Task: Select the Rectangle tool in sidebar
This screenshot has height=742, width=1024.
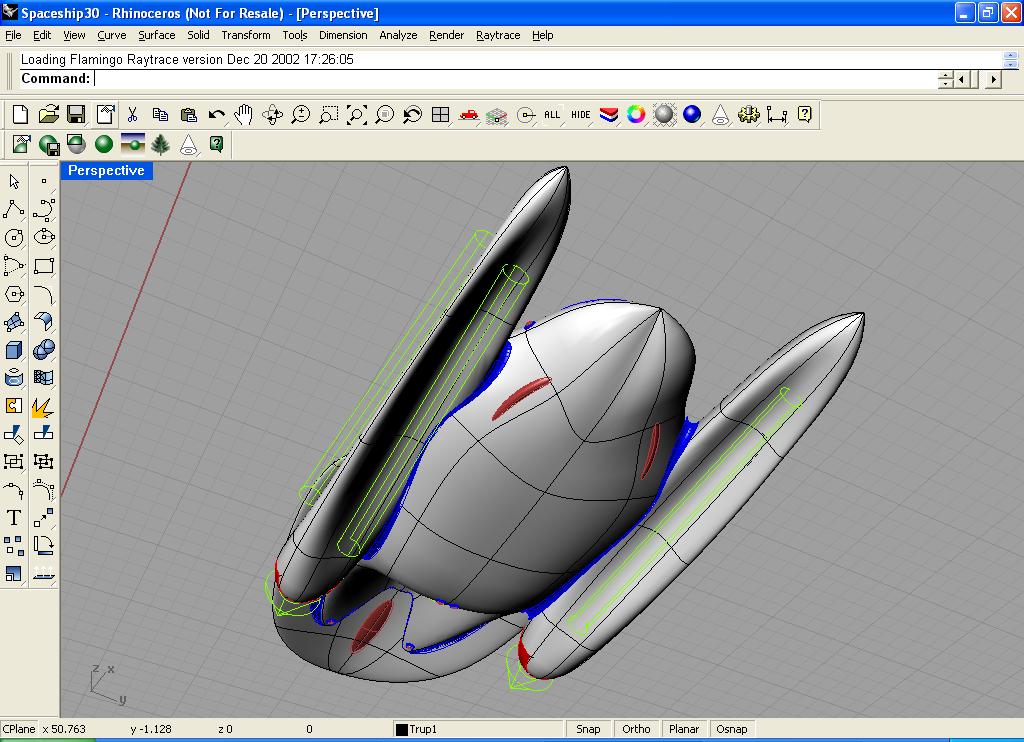Action: 44,265
